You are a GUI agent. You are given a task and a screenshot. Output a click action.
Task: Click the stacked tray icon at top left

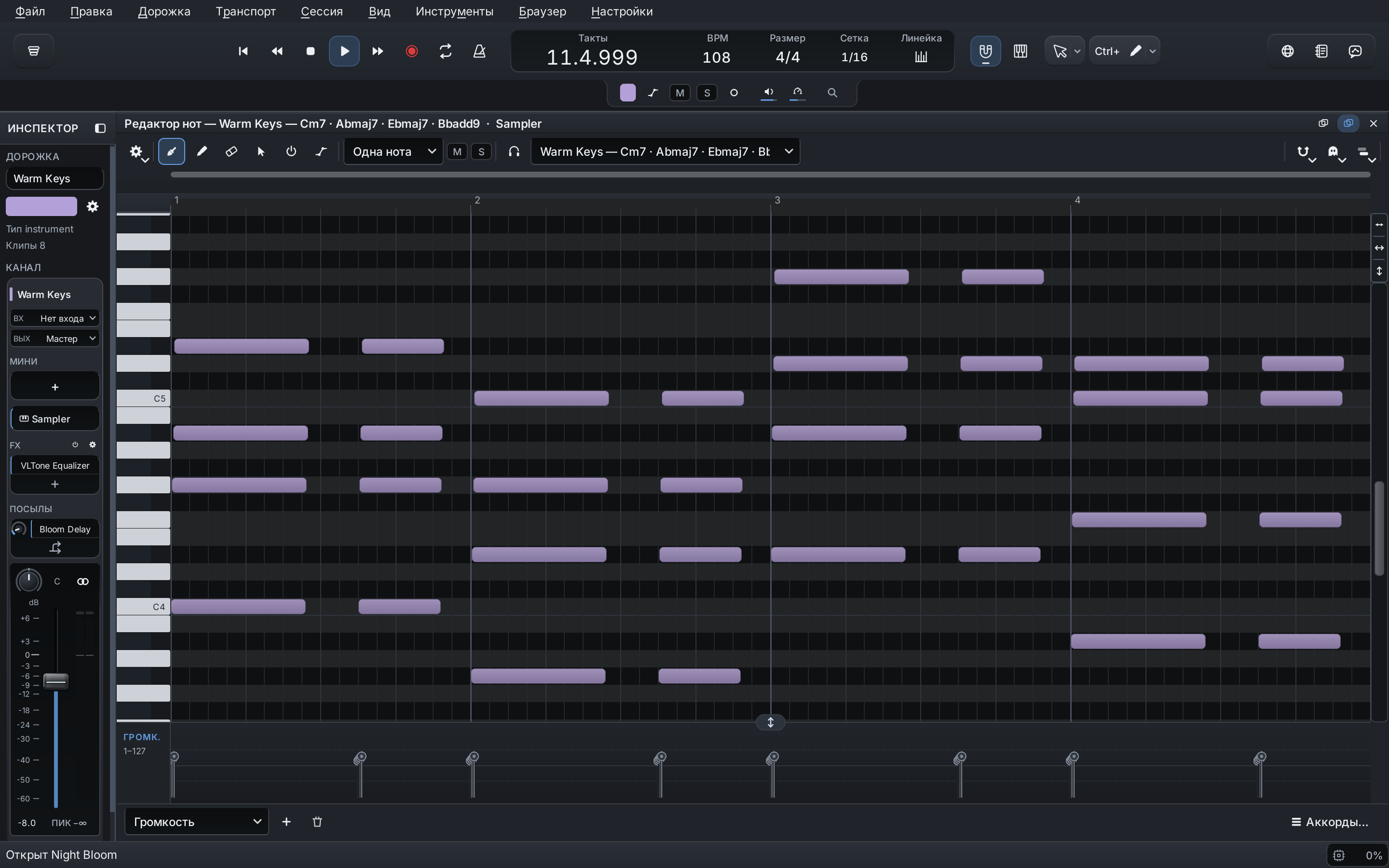(x=34, y=51)
